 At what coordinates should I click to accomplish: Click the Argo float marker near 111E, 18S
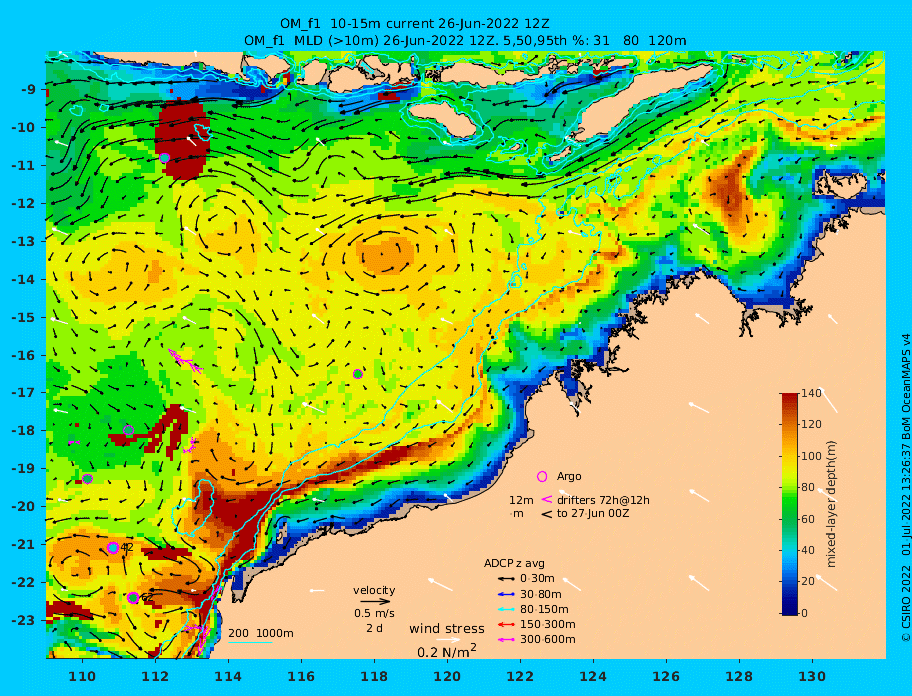click(x=129, y=430)
